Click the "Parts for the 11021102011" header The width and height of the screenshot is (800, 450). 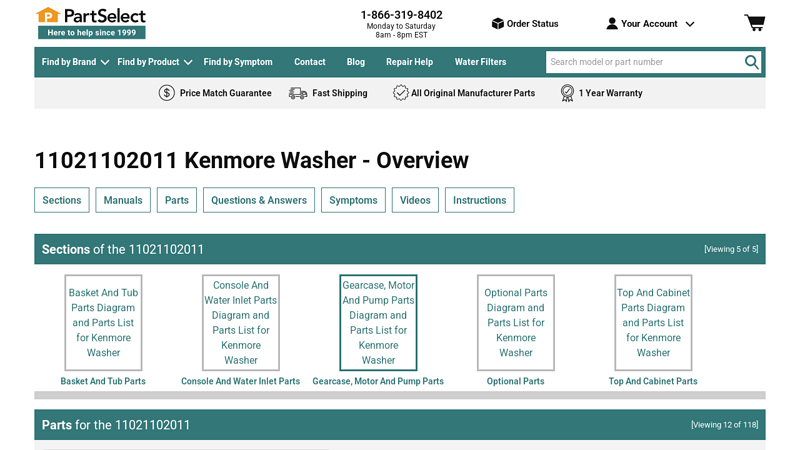tap(116, 424)
